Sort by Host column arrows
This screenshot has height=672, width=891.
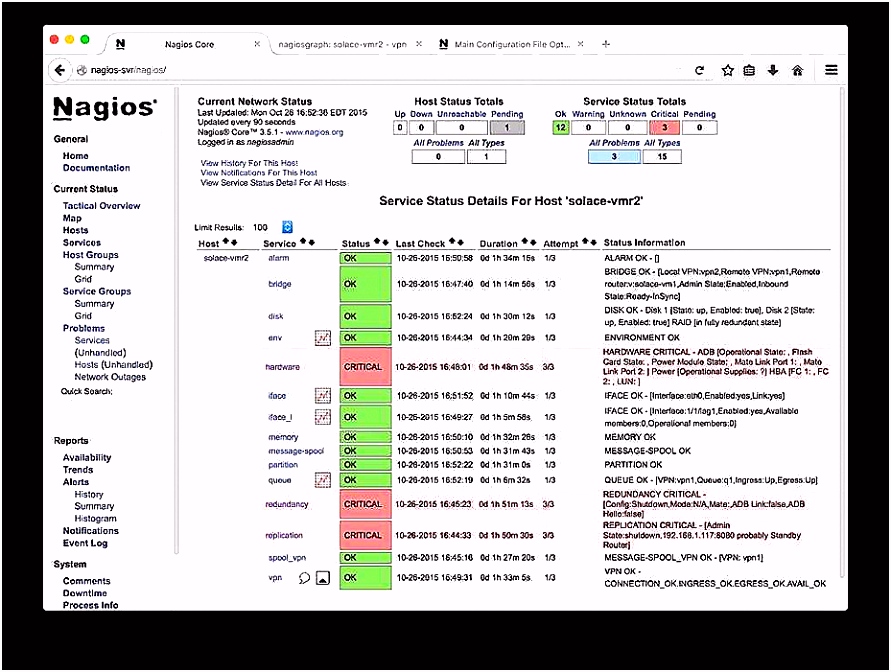(x=230, y=242)
